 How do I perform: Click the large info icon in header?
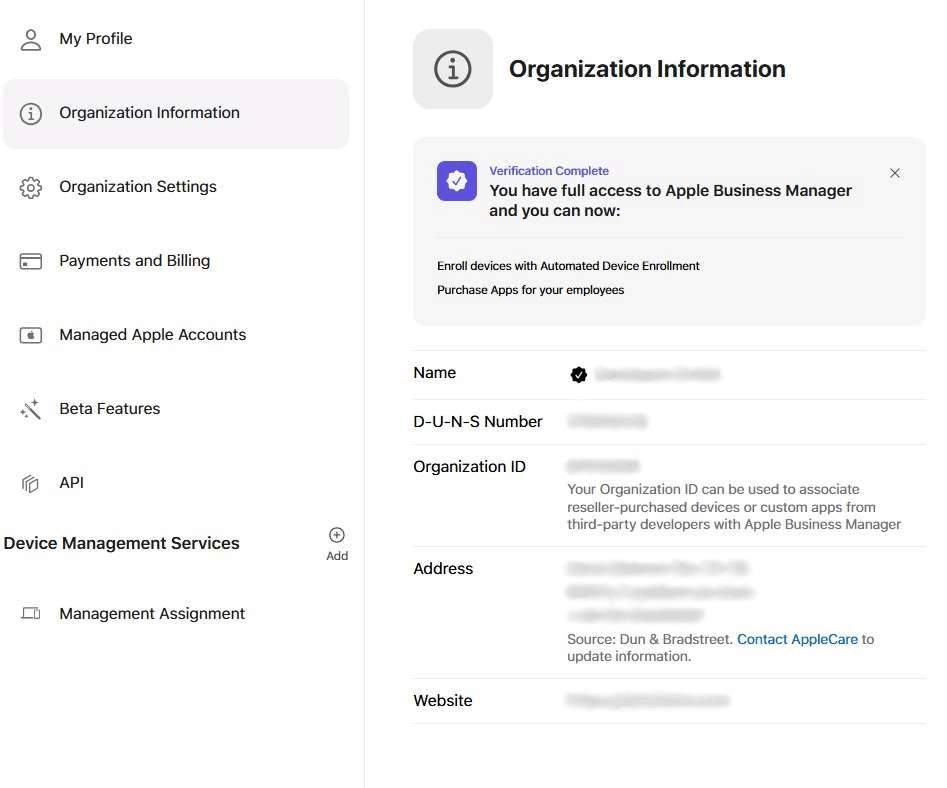pos(453,69)
